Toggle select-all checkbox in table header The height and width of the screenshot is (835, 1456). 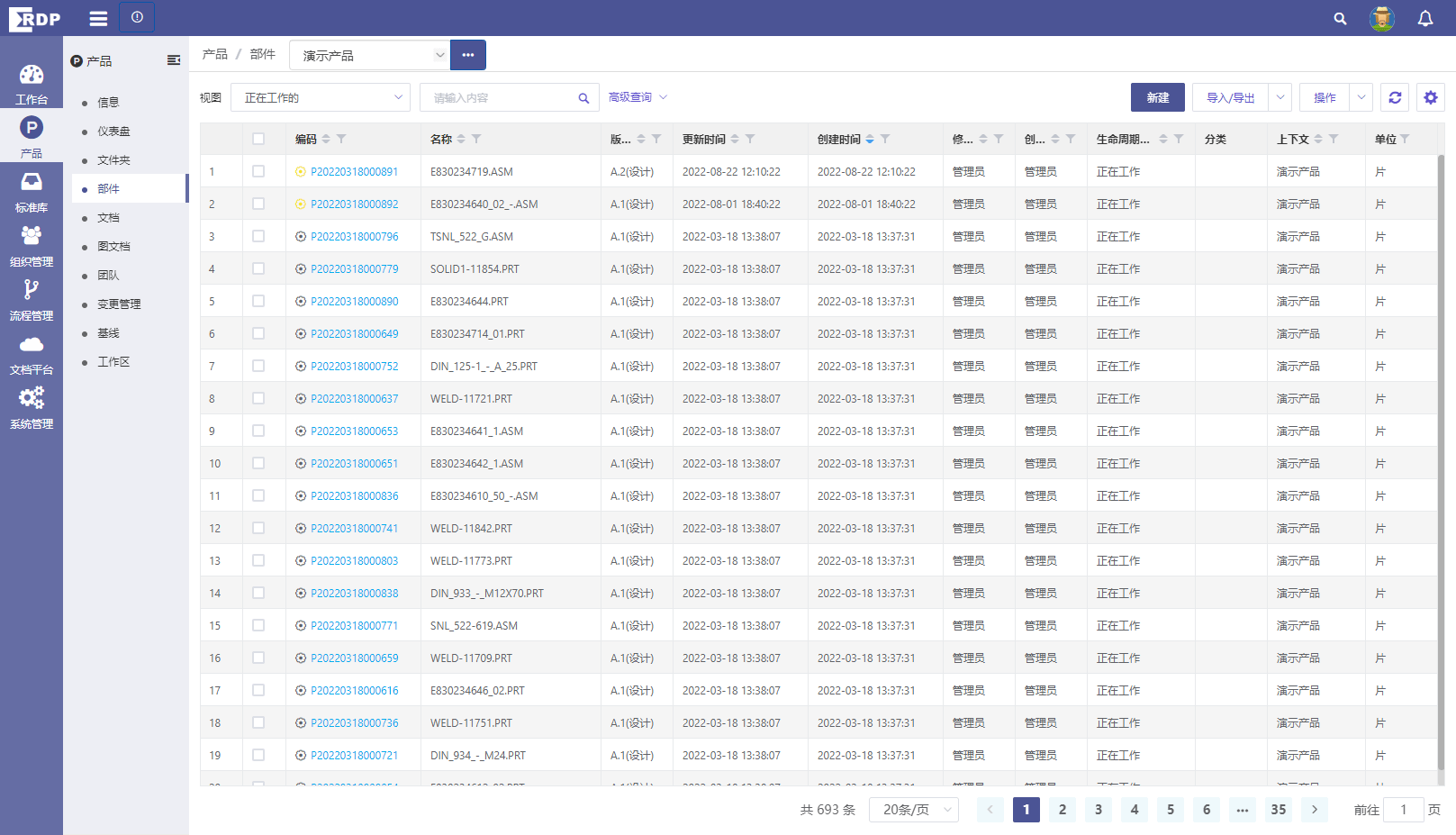click(258, 139)
